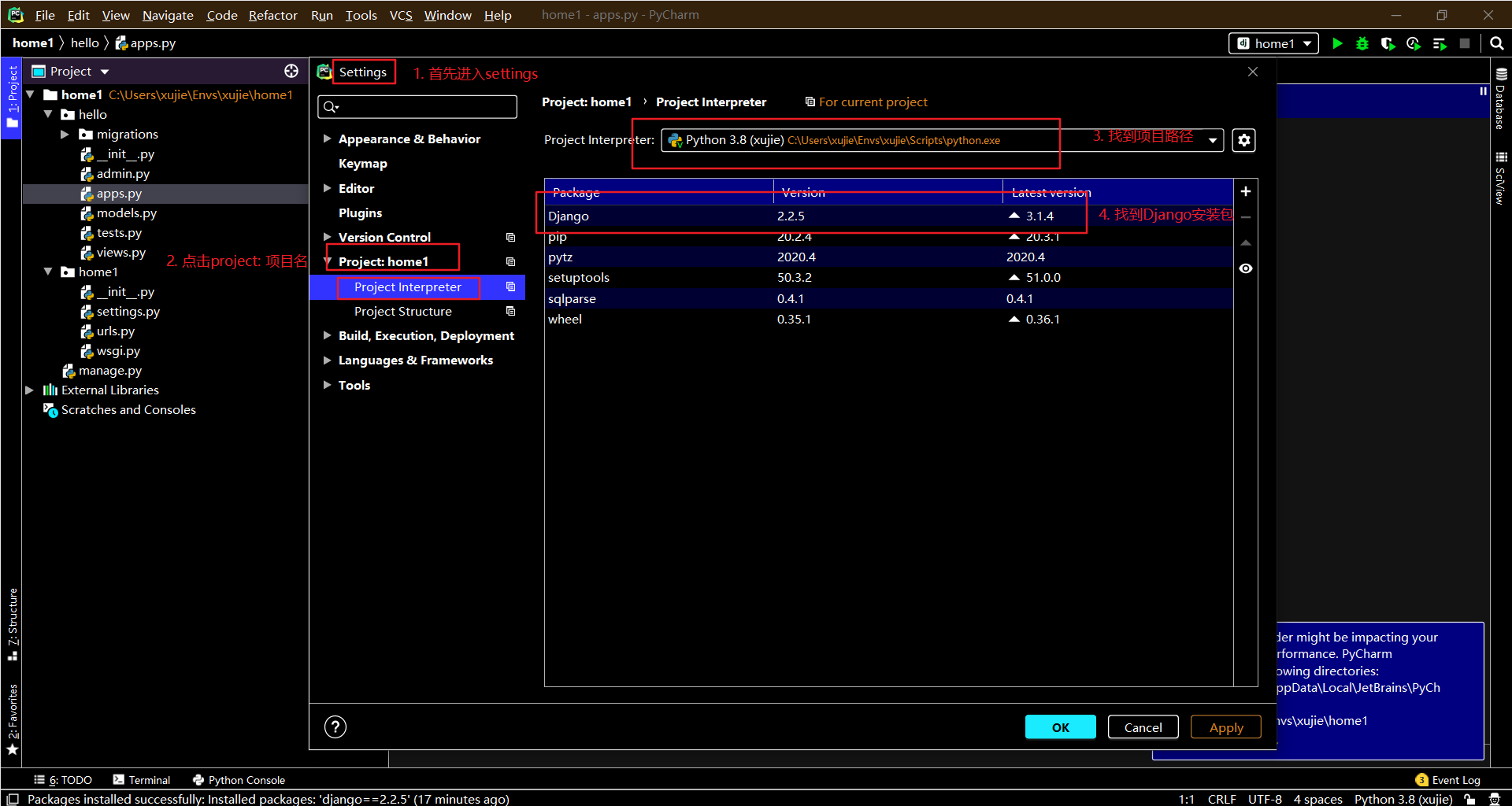1512x806 pixels.
Task: Expand Tools settings section
Action: pyautogui.click(x=327, y=385)
